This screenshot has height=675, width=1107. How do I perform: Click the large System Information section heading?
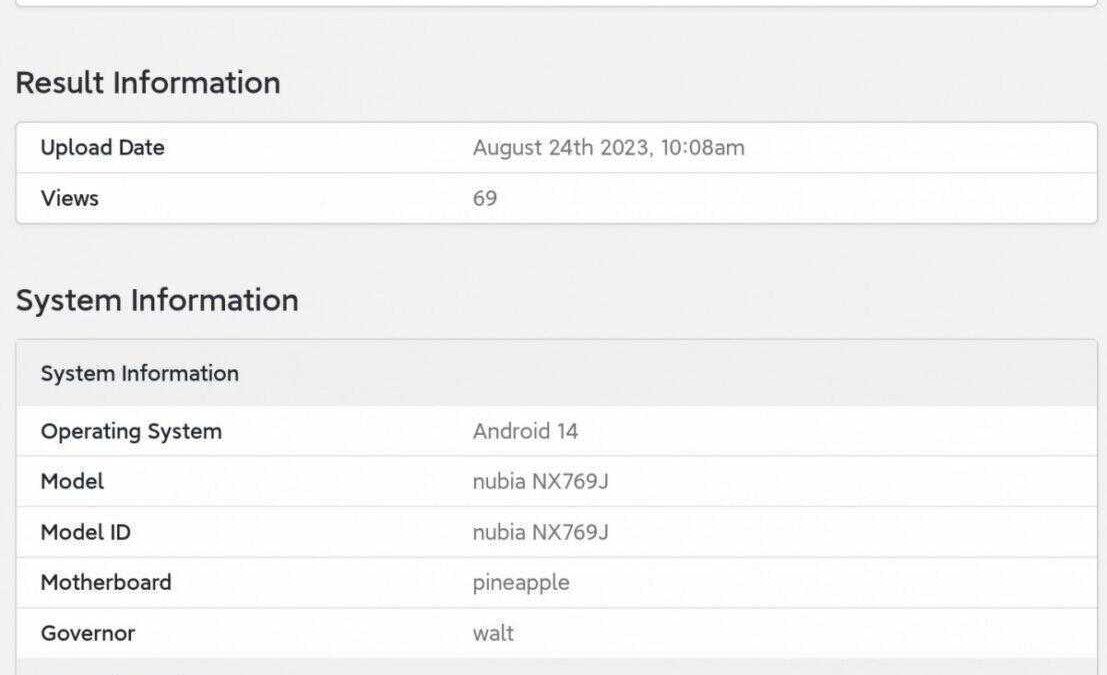coord(157,300)
